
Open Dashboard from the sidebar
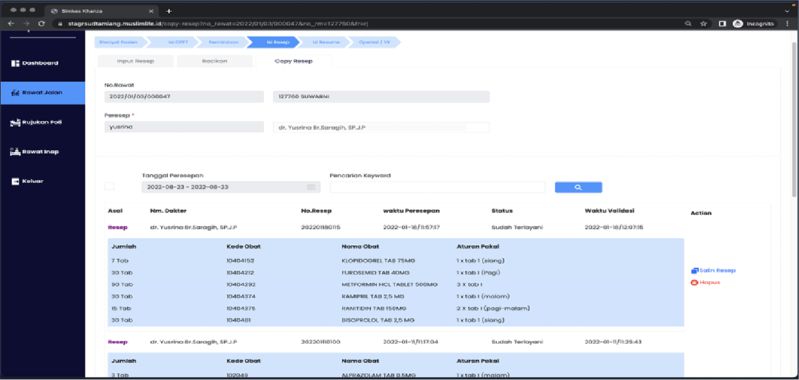click(x=35, y=63)
